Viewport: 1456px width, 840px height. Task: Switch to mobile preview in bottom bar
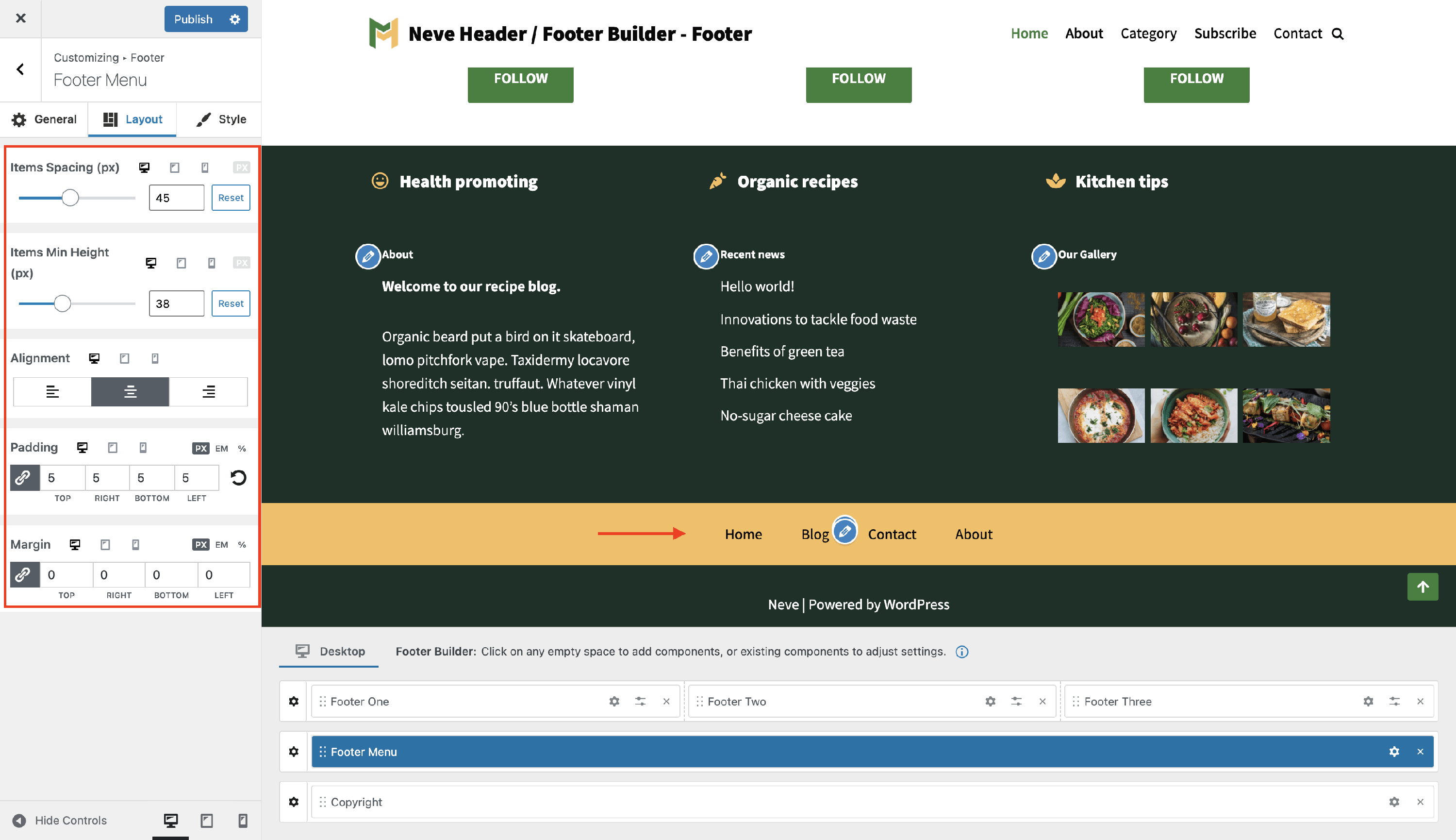click(x=243, y=821)
